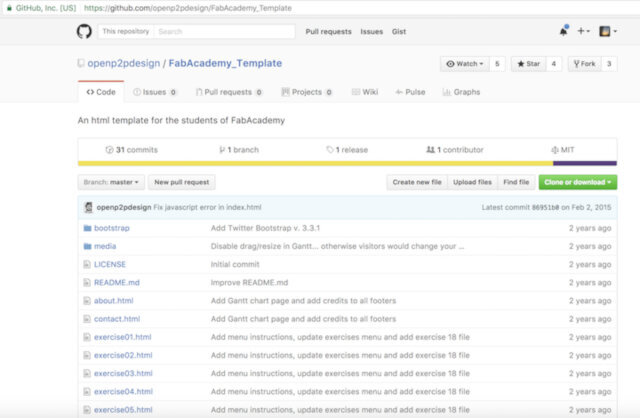Click the GitHub Octocat logo
The height and width of the screenshot is (418, 640).
click(84, 31)
